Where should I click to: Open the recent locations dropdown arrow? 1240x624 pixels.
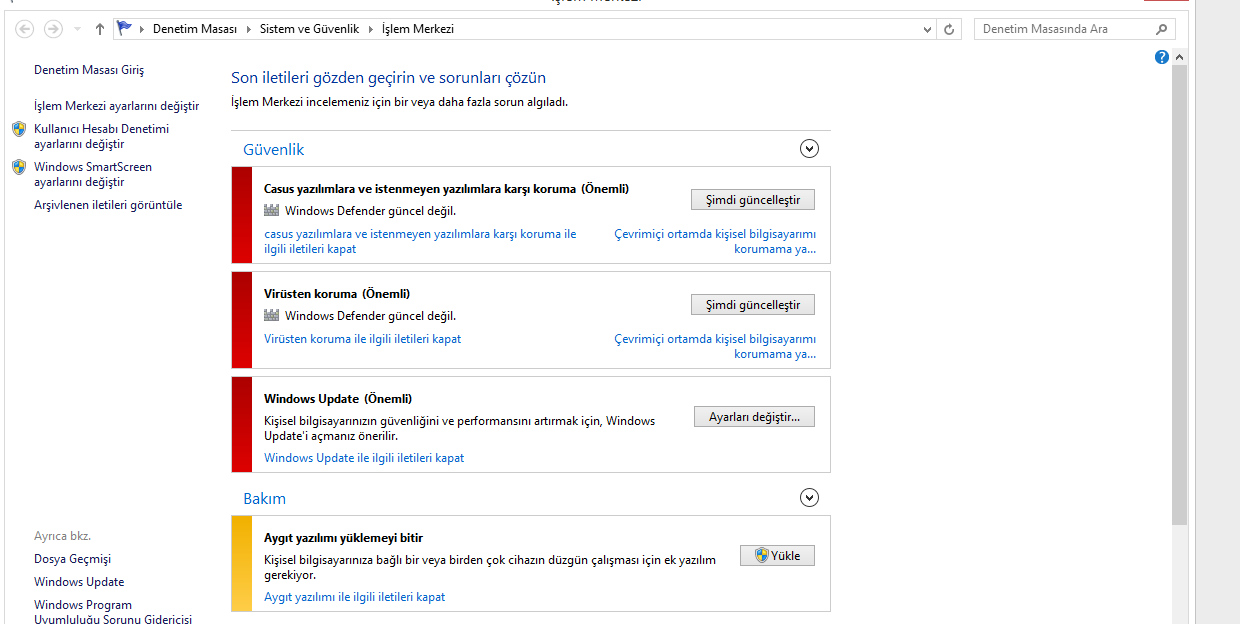tap(78, 29)
